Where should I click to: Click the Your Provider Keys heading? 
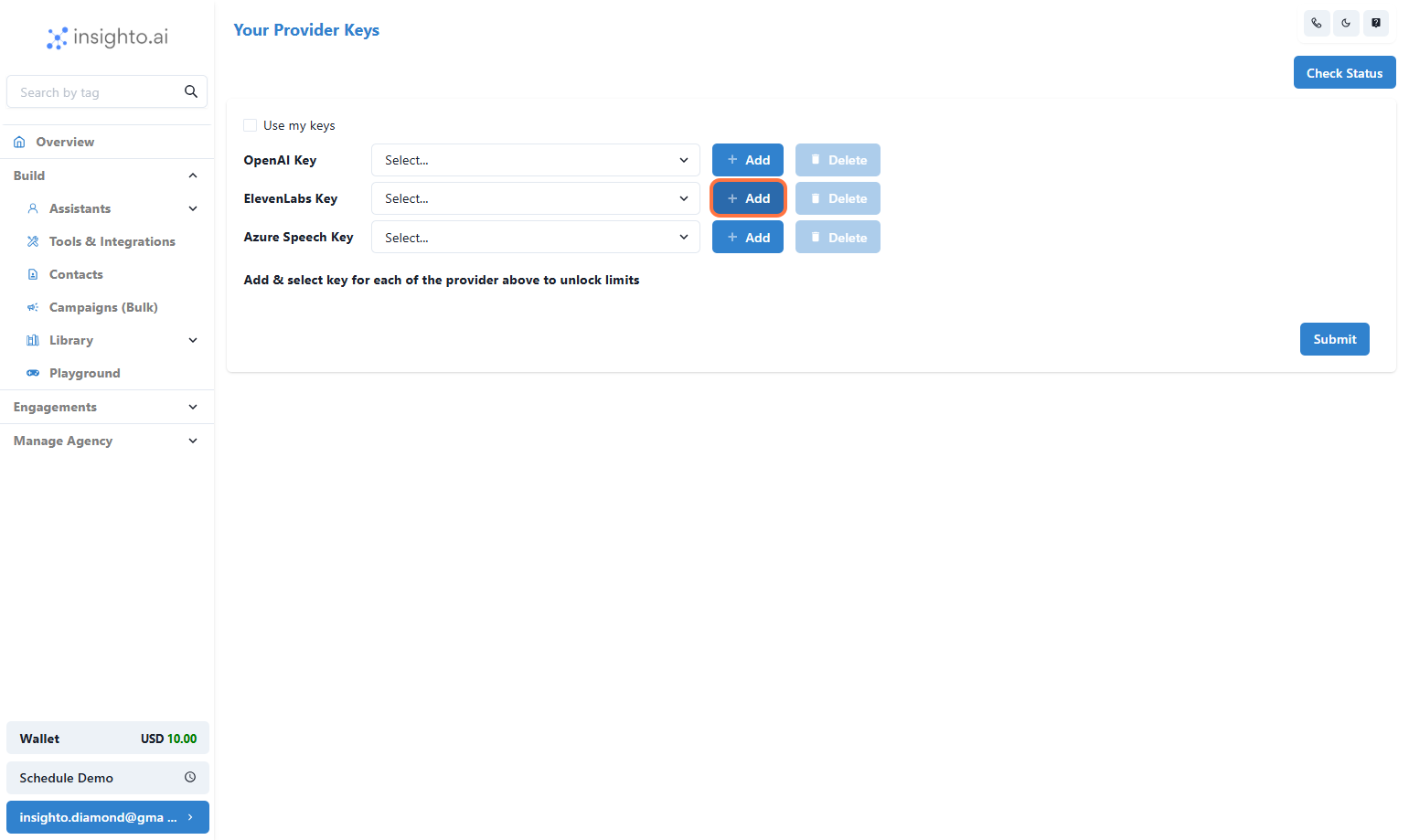click(x=306, y=30)
